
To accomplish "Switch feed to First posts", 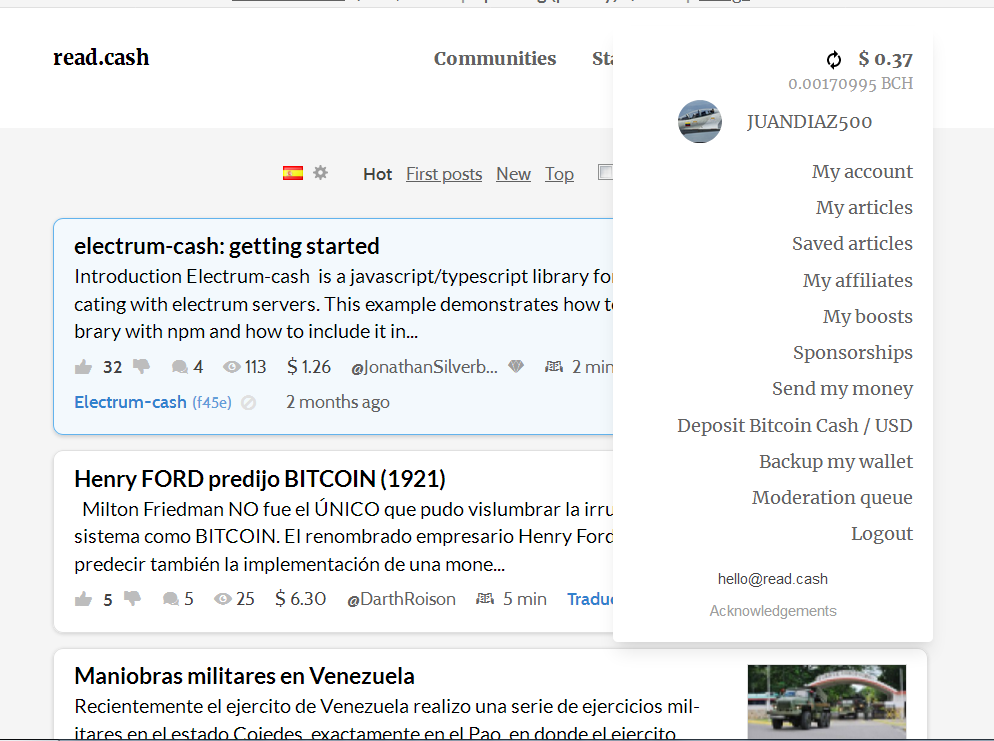I will 444,174.
